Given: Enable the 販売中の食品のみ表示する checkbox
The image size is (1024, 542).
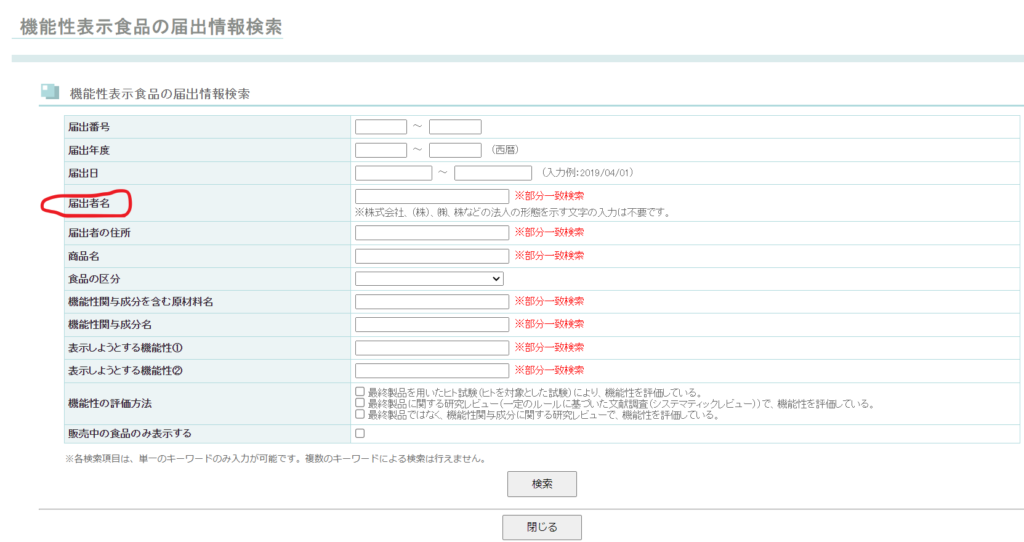Looking at the screenshot, I should (x=360, y=433).
